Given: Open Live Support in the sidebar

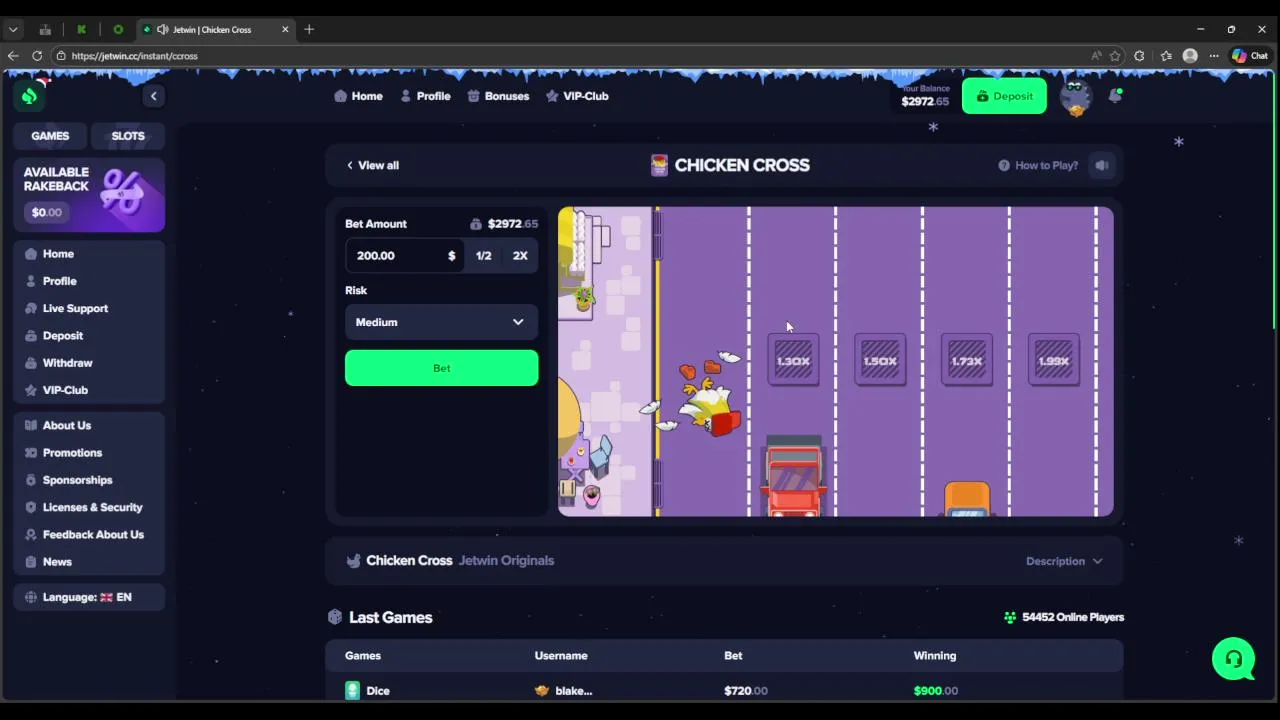Looking at the screenshot, I should pyautogui.click(x=89, y=308).
